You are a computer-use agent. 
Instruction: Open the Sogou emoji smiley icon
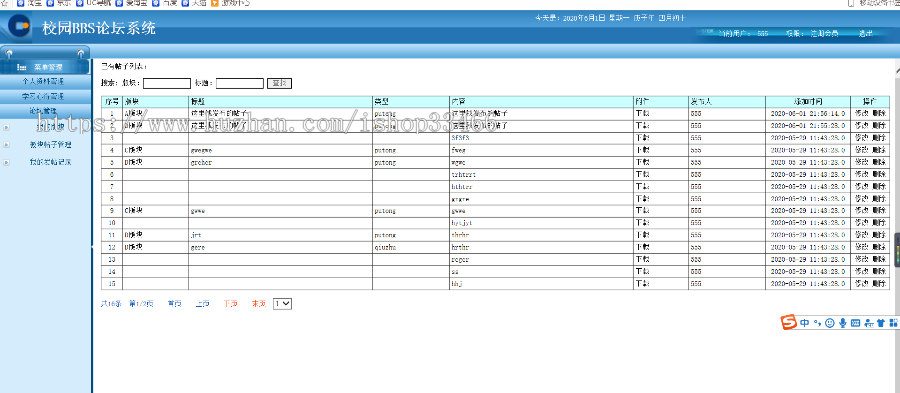tap(829, 323)
